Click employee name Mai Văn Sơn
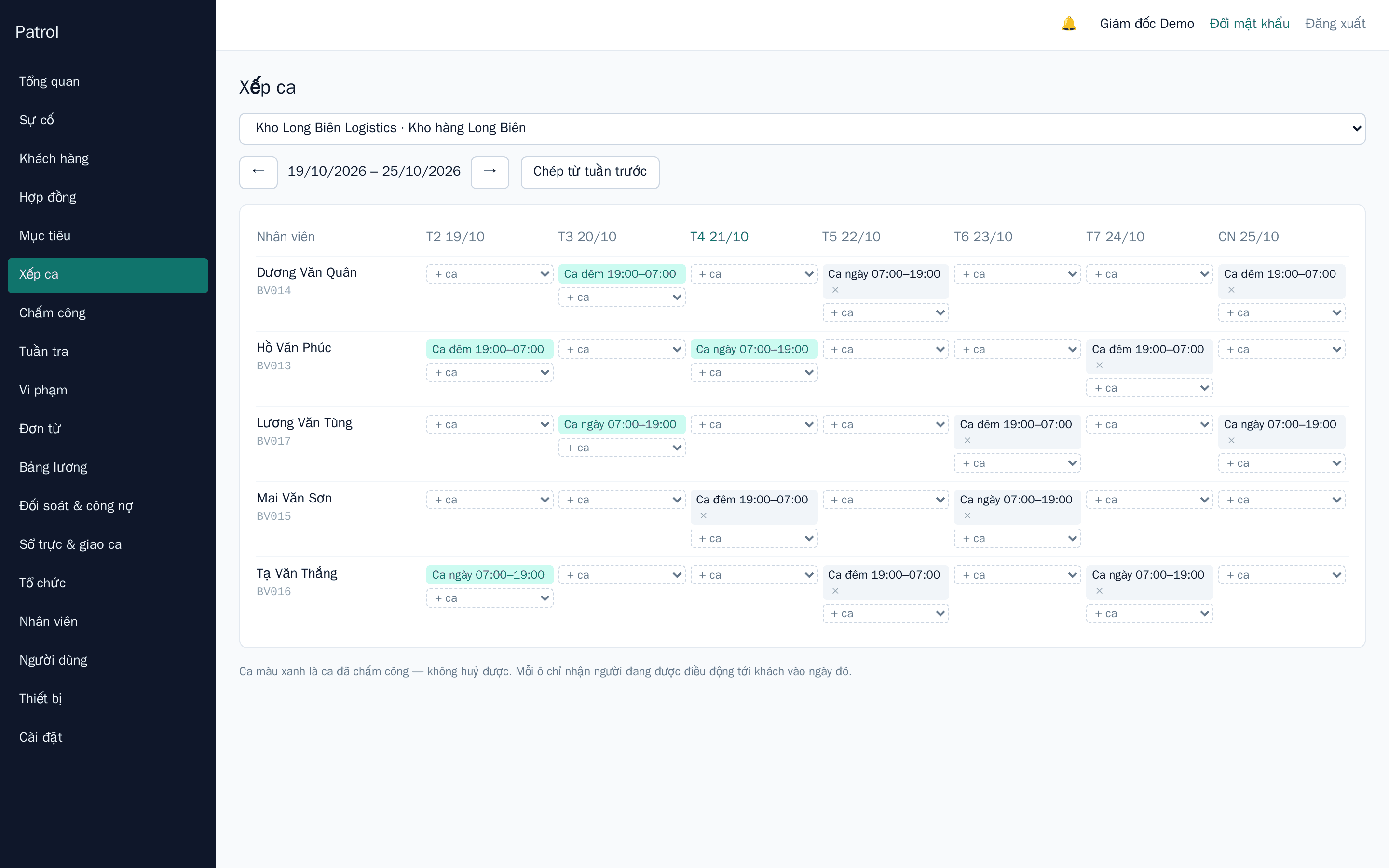 click(x=294, y=498)
